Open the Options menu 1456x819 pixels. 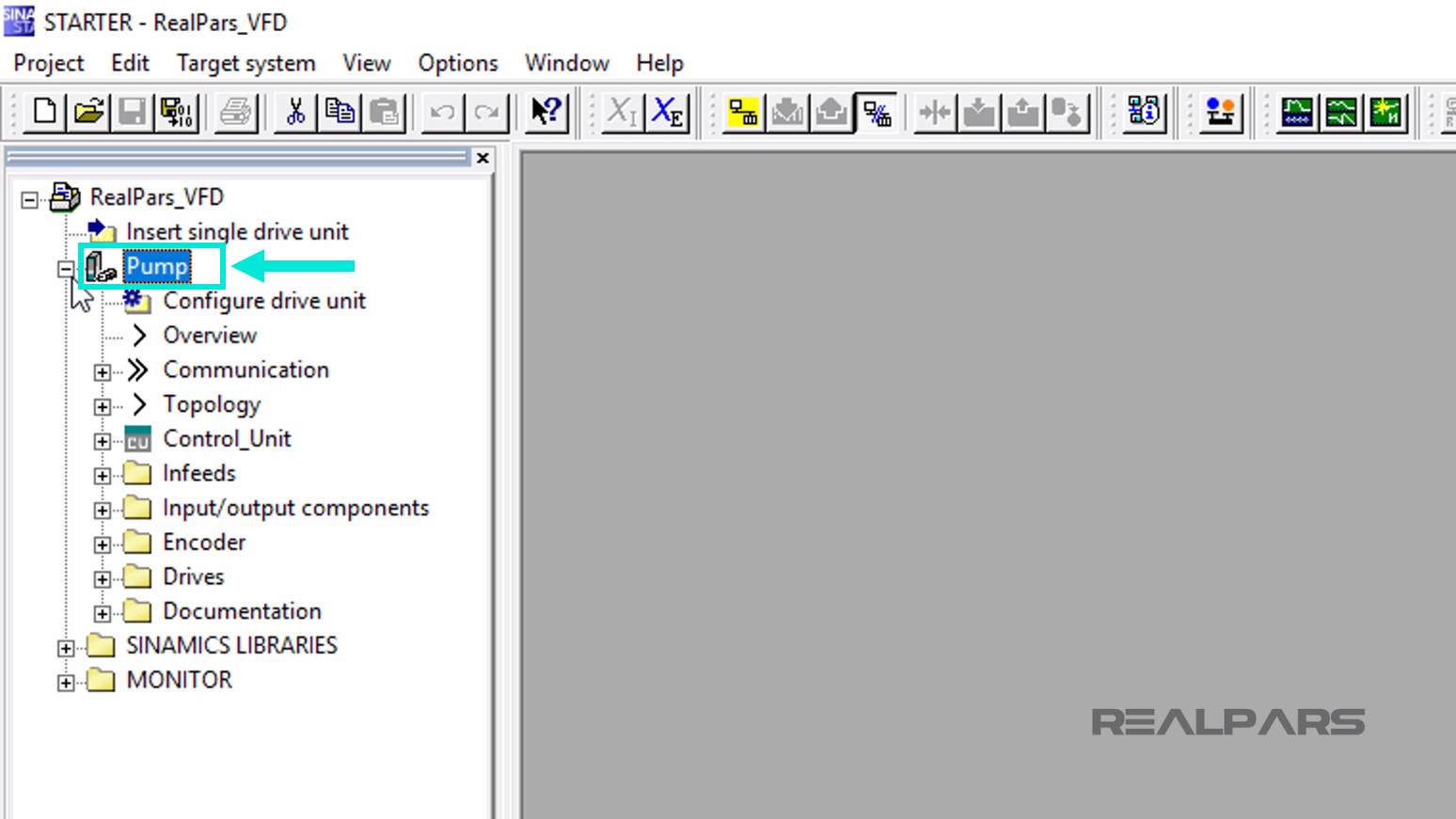tap(458, 63)
